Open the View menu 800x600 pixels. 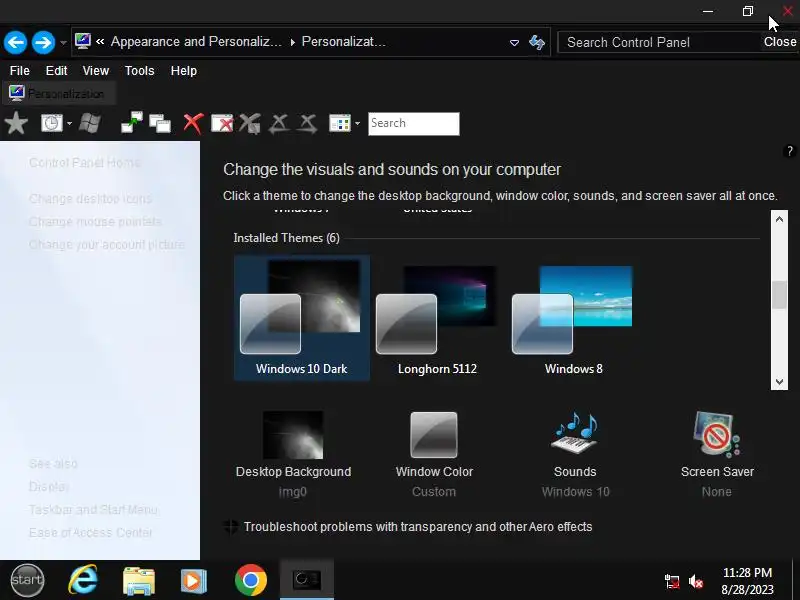click(x=96, y=71)
